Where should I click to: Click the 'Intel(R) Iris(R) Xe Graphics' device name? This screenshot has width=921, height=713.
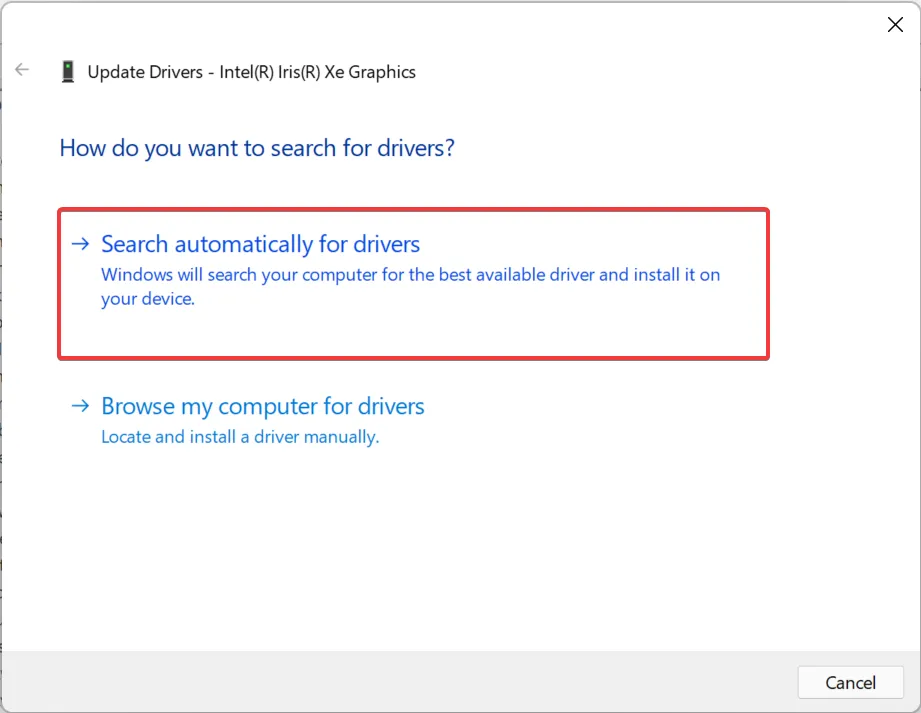click(x=318, y=72)
